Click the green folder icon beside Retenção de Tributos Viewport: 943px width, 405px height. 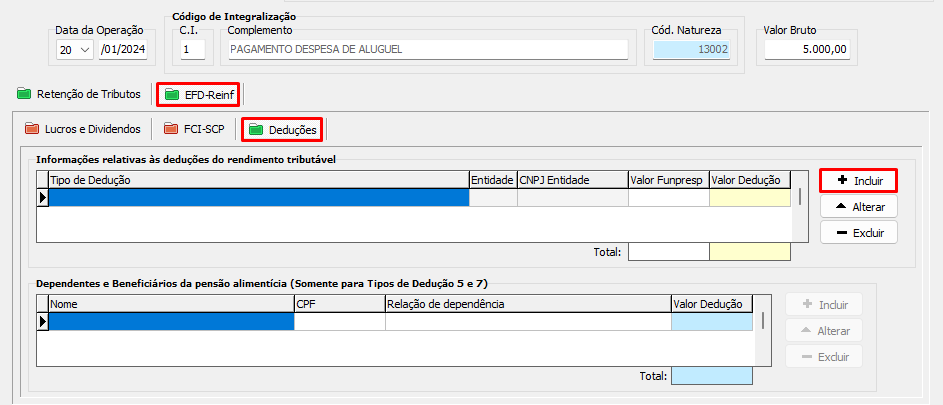click(x=24, y=94)
